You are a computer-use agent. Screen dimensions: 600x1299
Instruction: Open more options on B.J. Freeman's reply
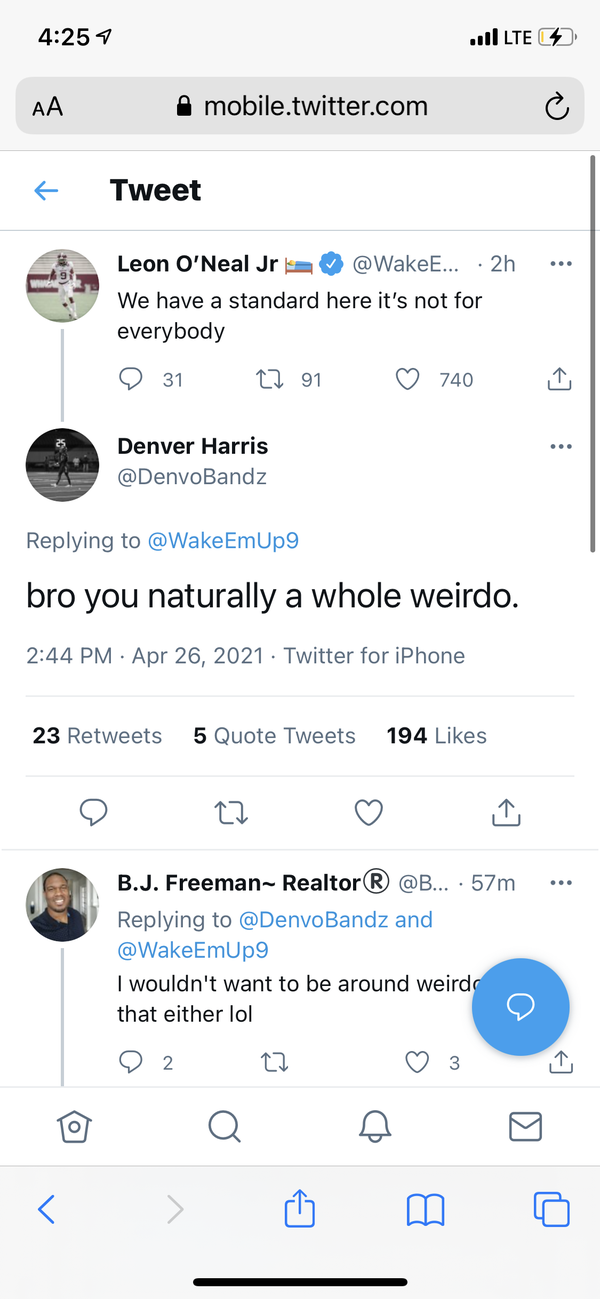point(561,883)
